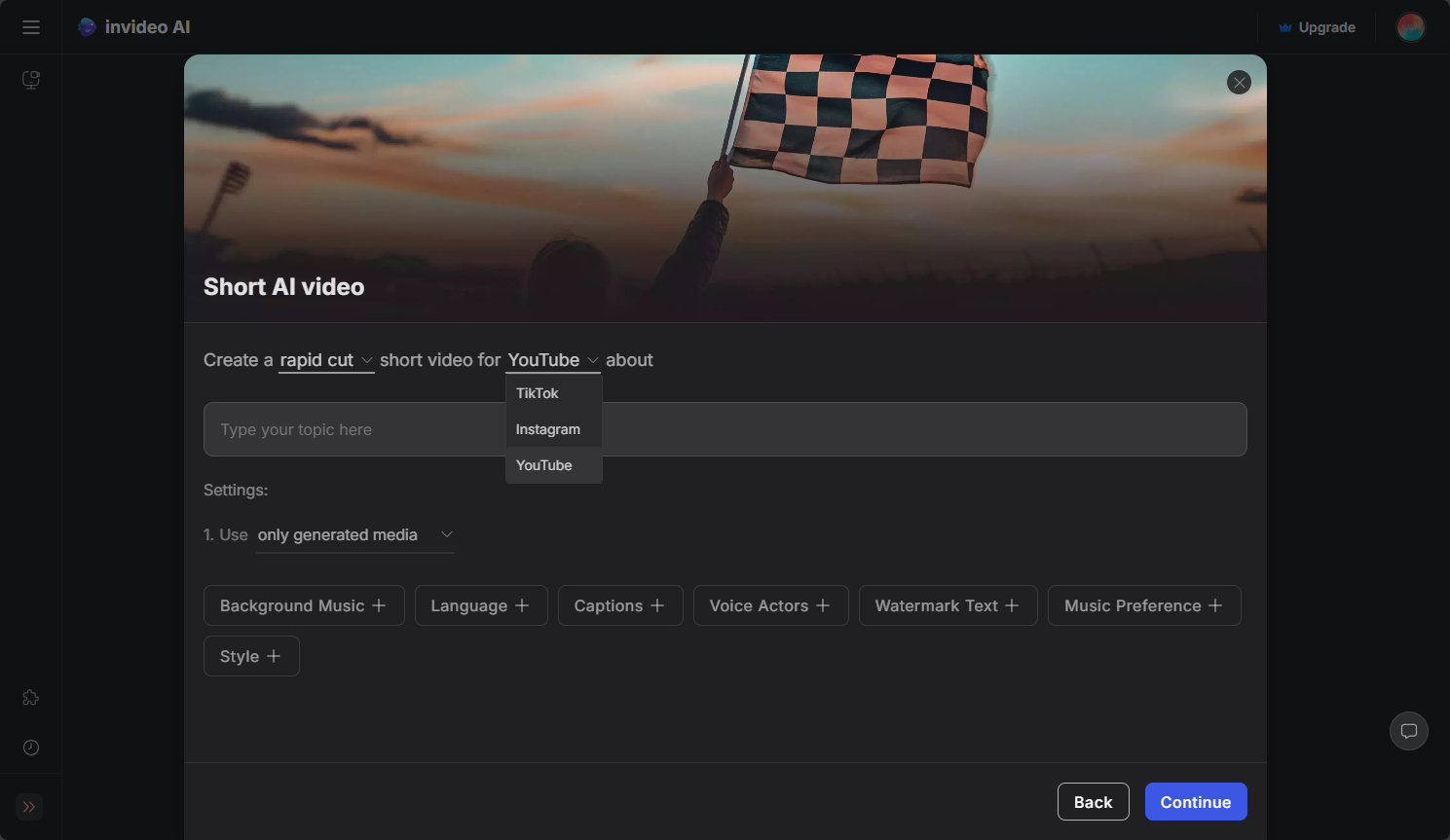
Task: Open the sidebar workspace icon
Action: click(31, 80)
